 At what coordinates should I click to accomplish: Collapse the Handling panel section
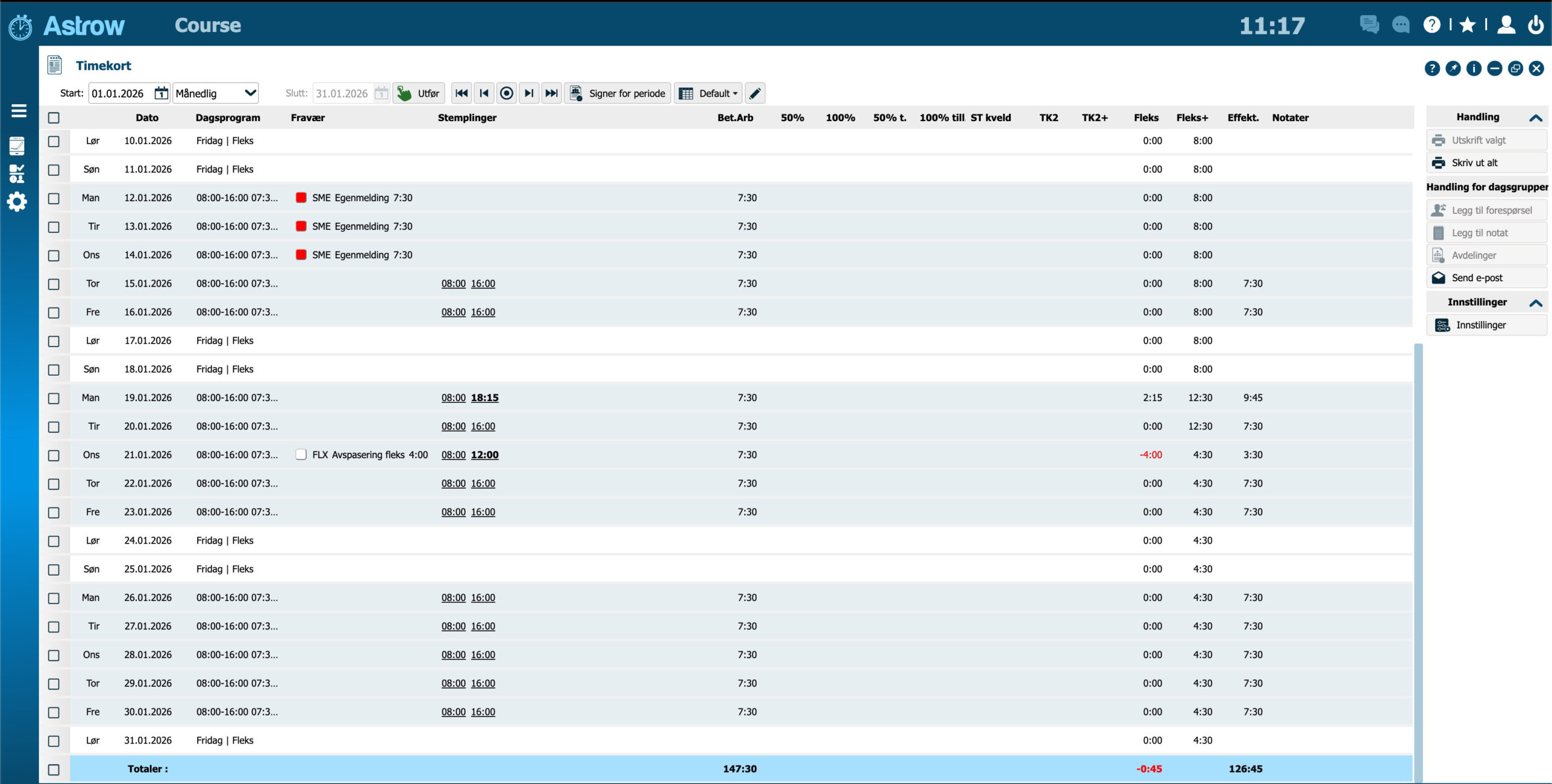[1535, 118]
